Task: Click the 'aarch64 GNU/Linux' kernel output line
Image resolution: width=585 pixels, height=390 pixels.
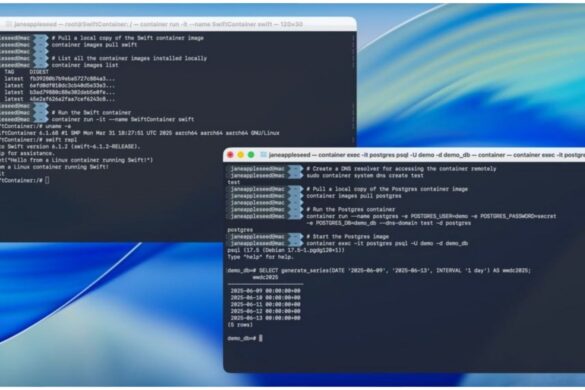Action: pyautogui.click(x=140, y=133)
